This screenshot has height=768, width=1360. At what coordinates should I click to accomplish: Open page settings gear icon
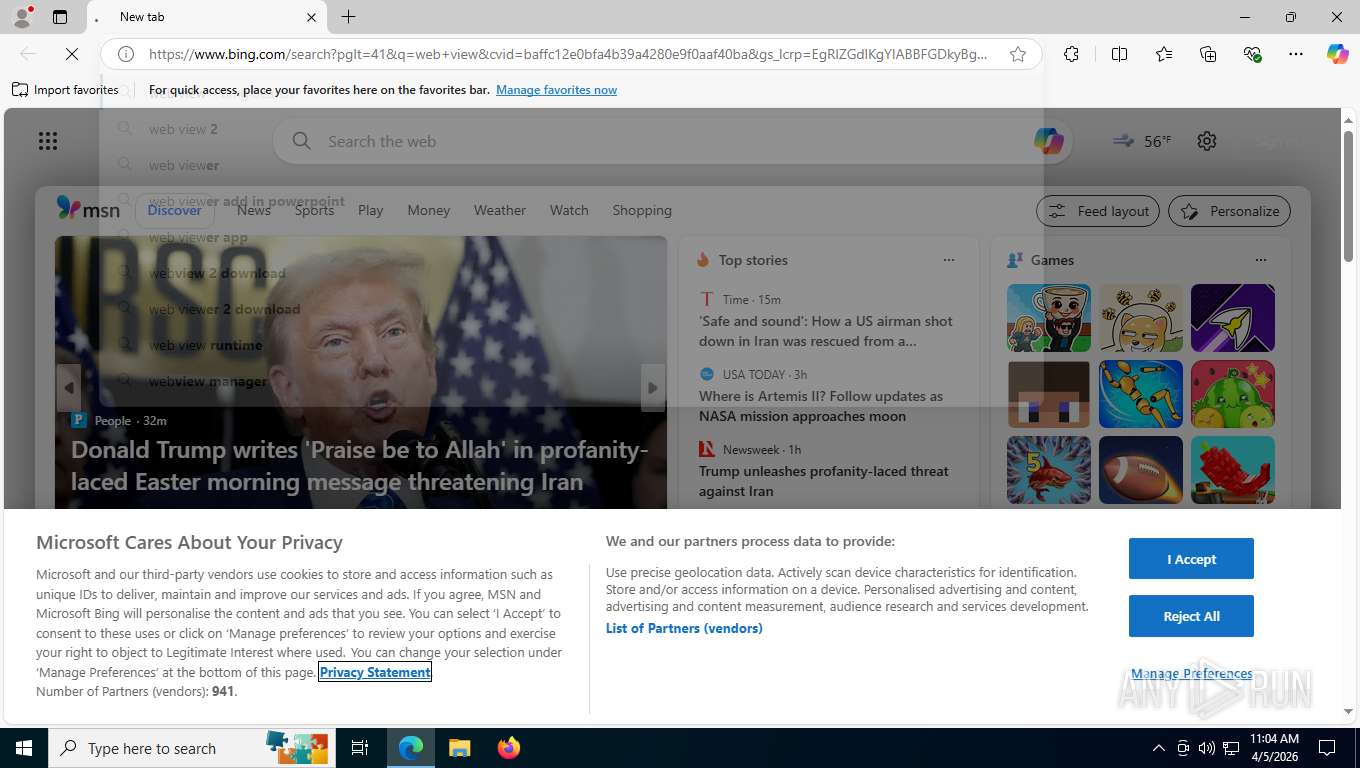tap(1207, 141)
